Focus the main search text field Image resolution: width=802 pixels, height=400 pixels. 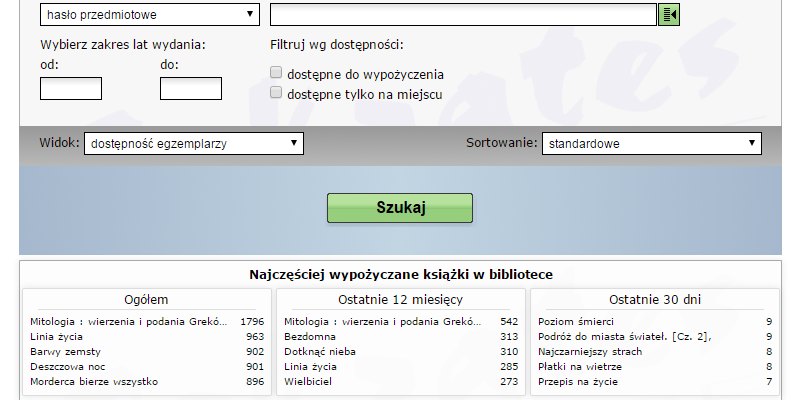463,15
